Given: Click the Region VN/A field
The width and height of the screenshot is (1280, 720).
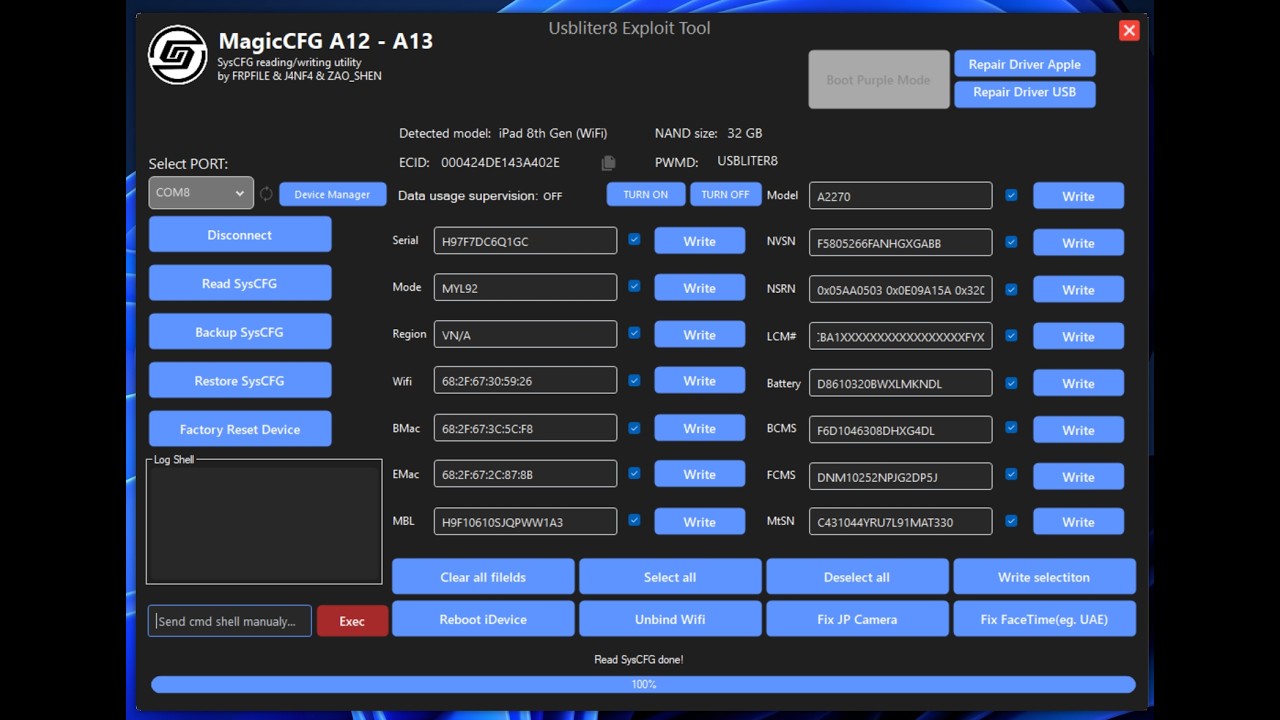Looking at the screenshot, I should tap(525, 335).
